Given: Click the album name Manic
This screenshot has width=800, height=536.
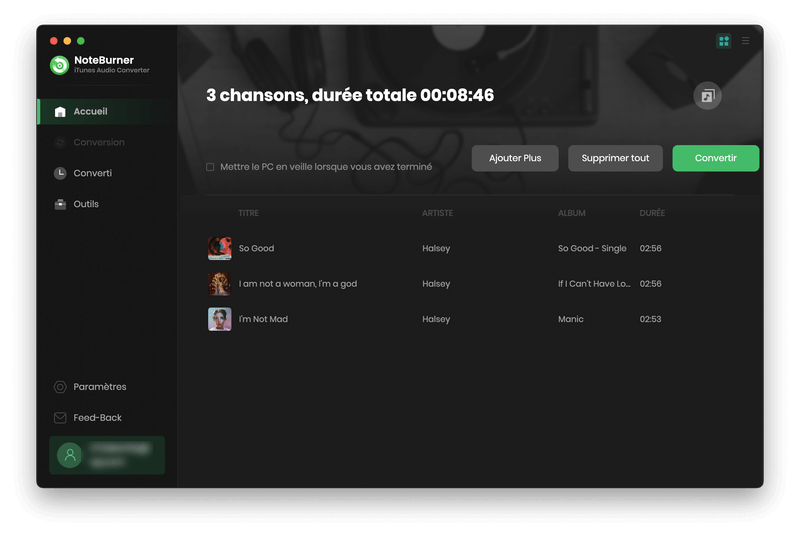Looking at the screenshot, I should [570, 319].
